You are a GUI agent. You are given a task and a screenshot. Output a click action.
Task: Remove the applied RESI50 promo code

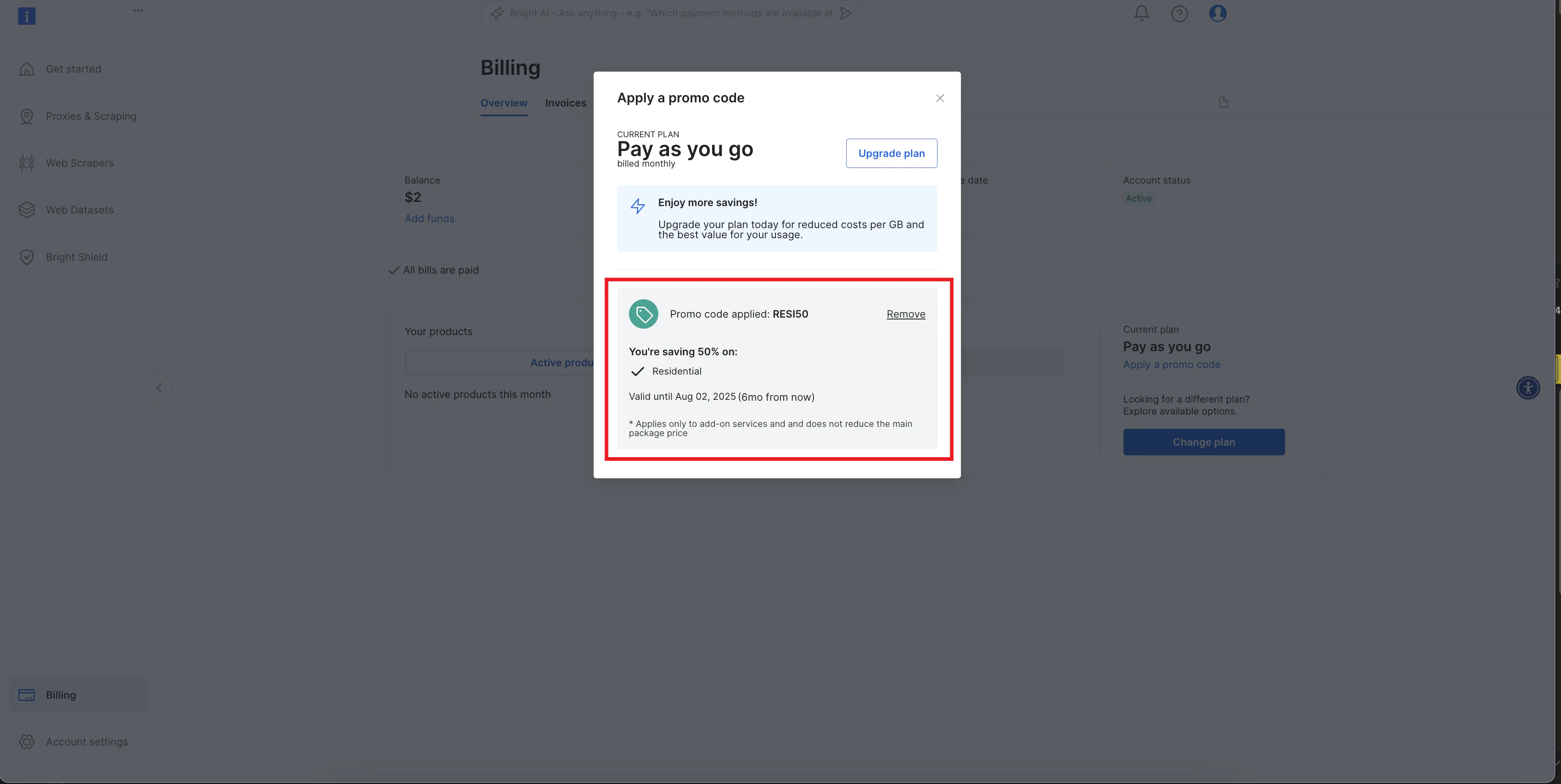[x=905, y=314]
